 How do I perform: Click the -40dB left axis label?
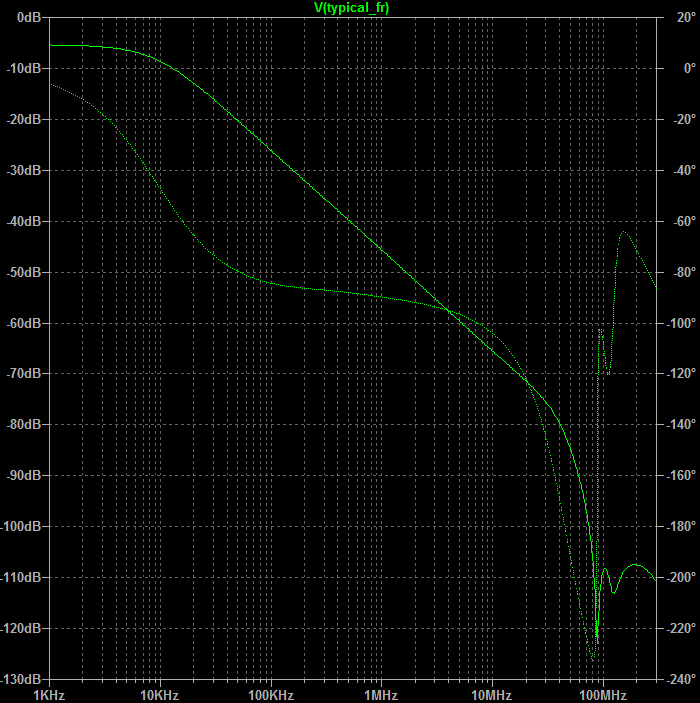23,221
